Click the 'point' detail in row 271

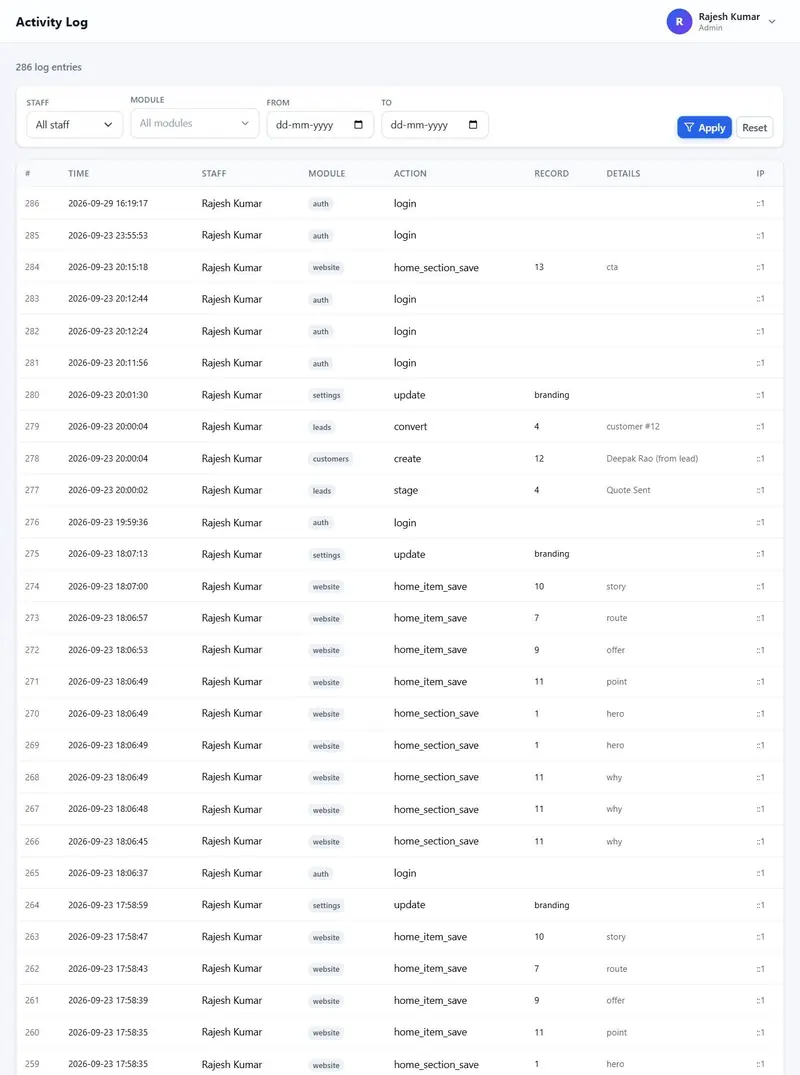point(616,681)
